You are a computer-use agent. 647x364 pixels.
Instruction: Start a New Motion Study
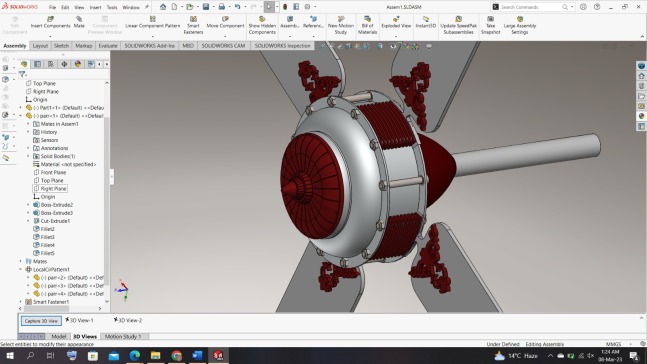tap(340, 25)
